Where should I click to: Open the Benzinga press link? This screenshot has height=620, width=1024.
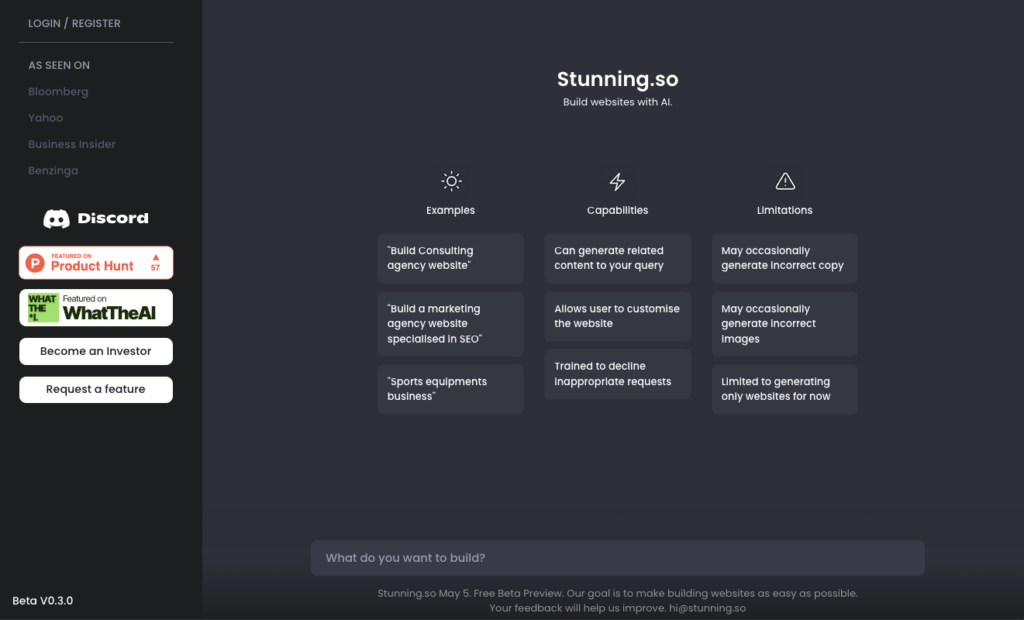click(53, 171)
